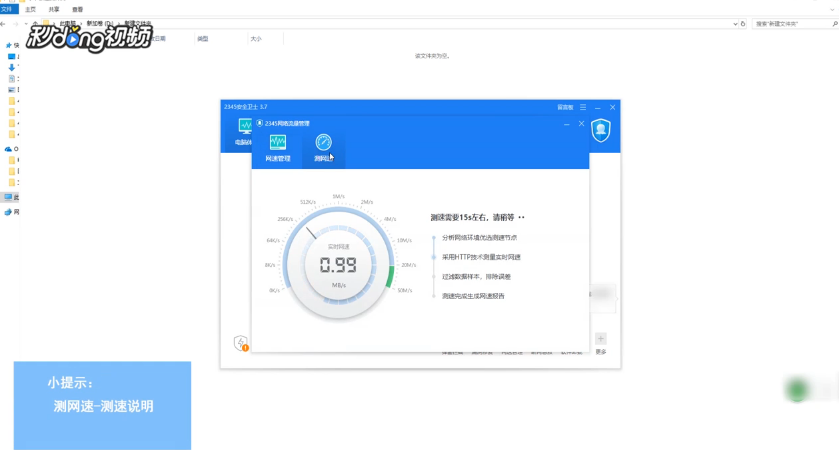Image resolution: width=839 pixels, height=450 pixels.
Task: Open Documents icon in the Explorer sidebar
Action: tap(11, 79)
